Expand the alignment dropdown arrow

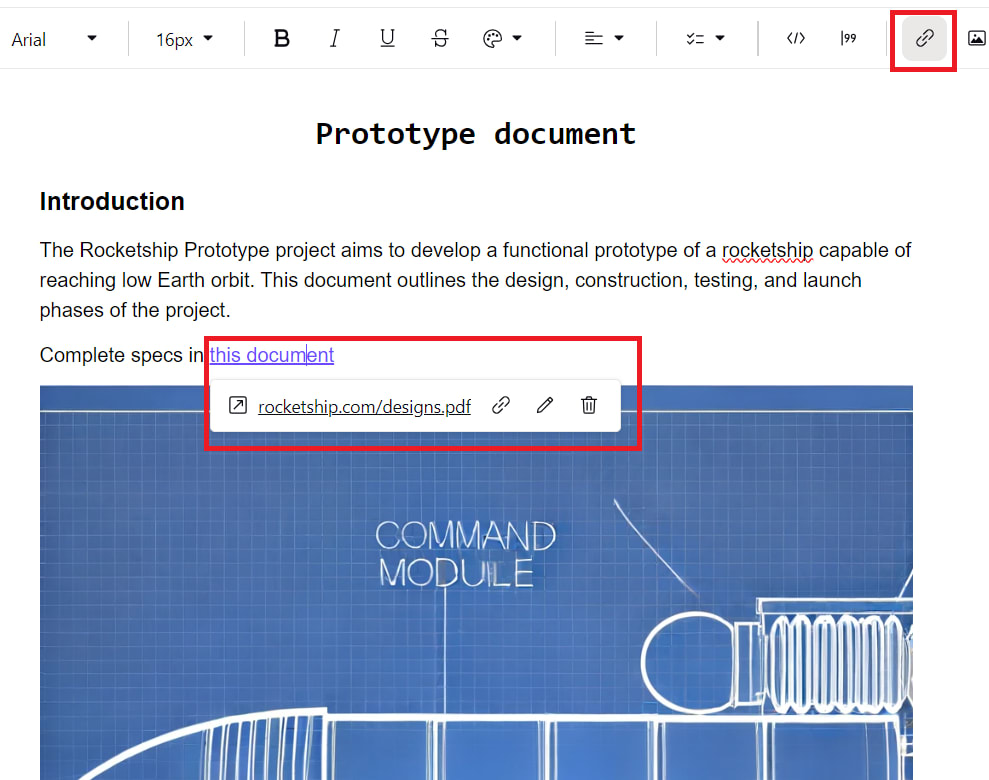[x=619, y=38]
